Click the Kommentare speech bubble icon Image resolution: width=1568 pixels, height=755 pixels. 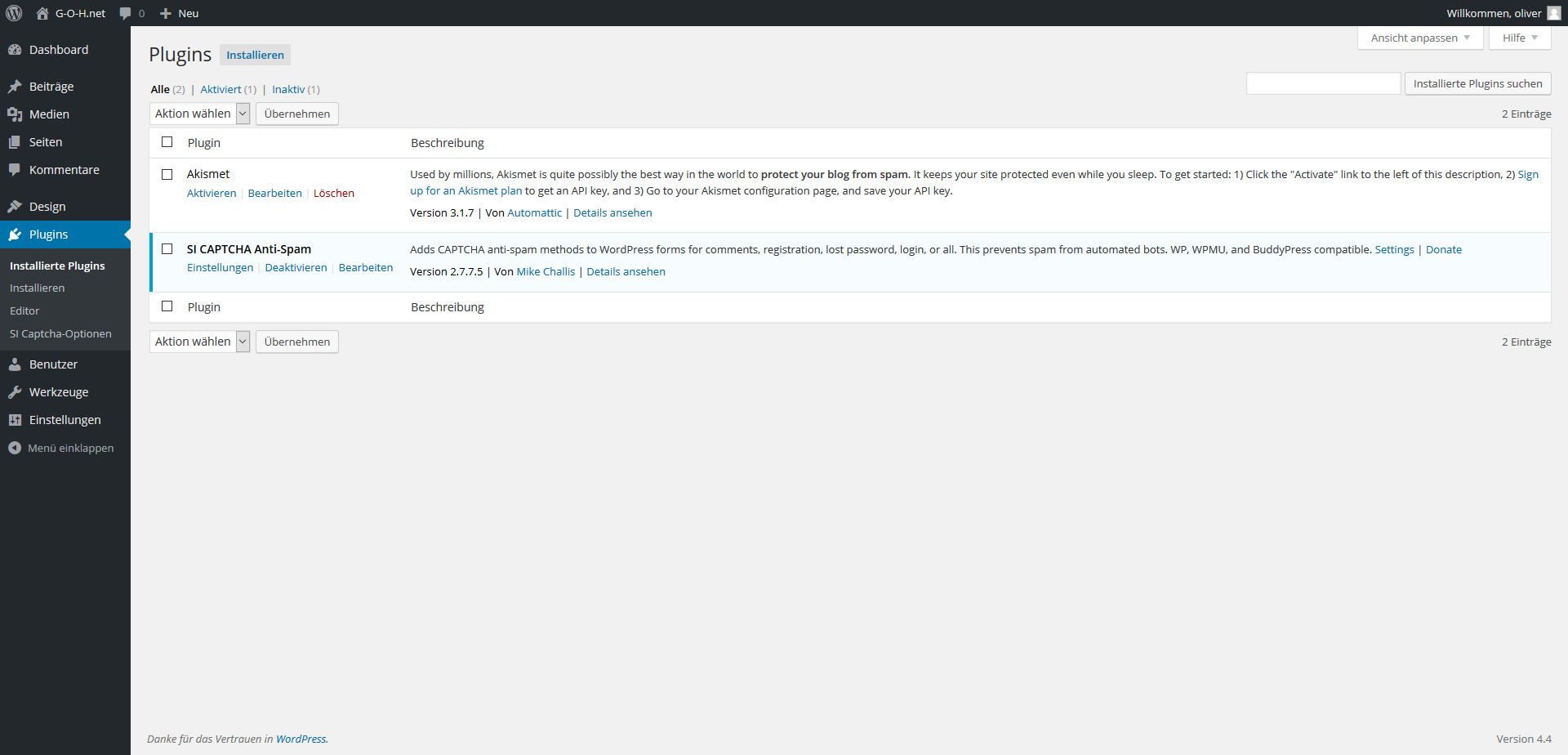tap(15, 170)
